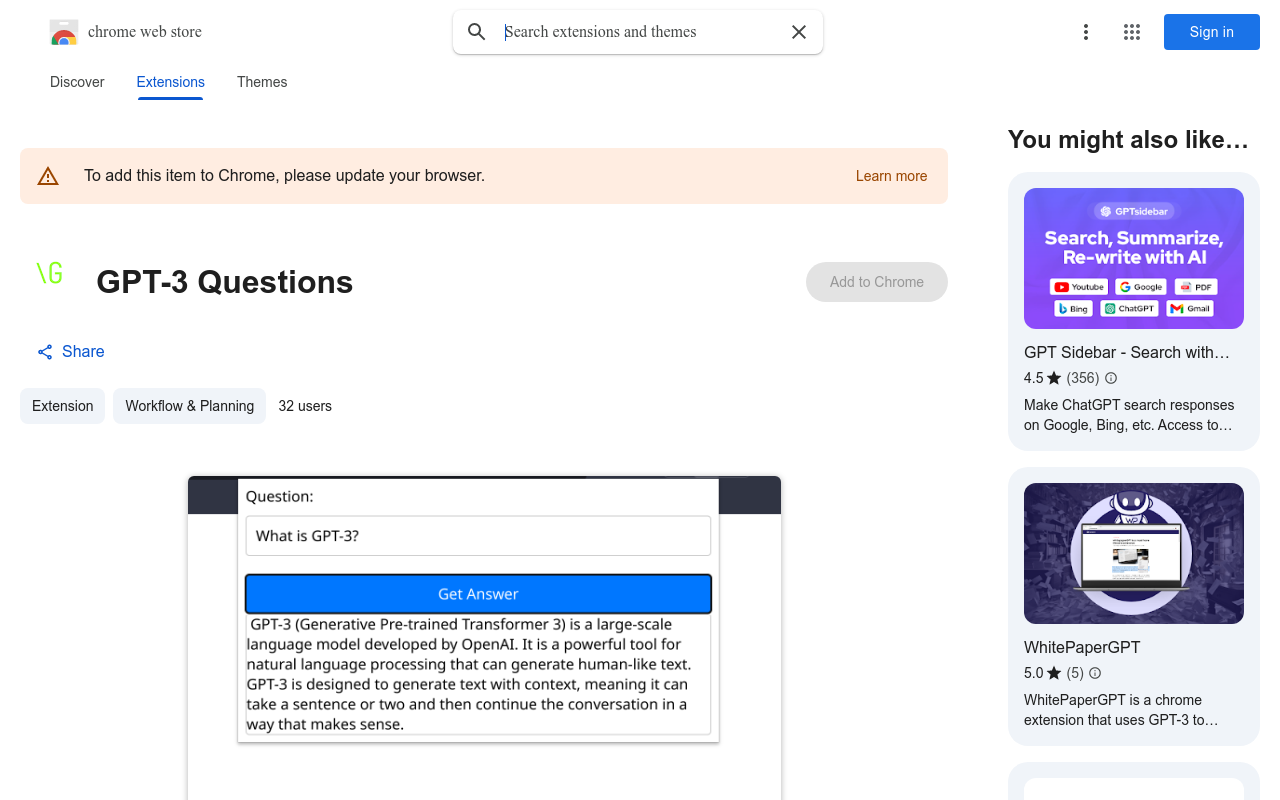
Task: Open the GPT-3 Questions screenshot preview
Action: tap(484, 638)
